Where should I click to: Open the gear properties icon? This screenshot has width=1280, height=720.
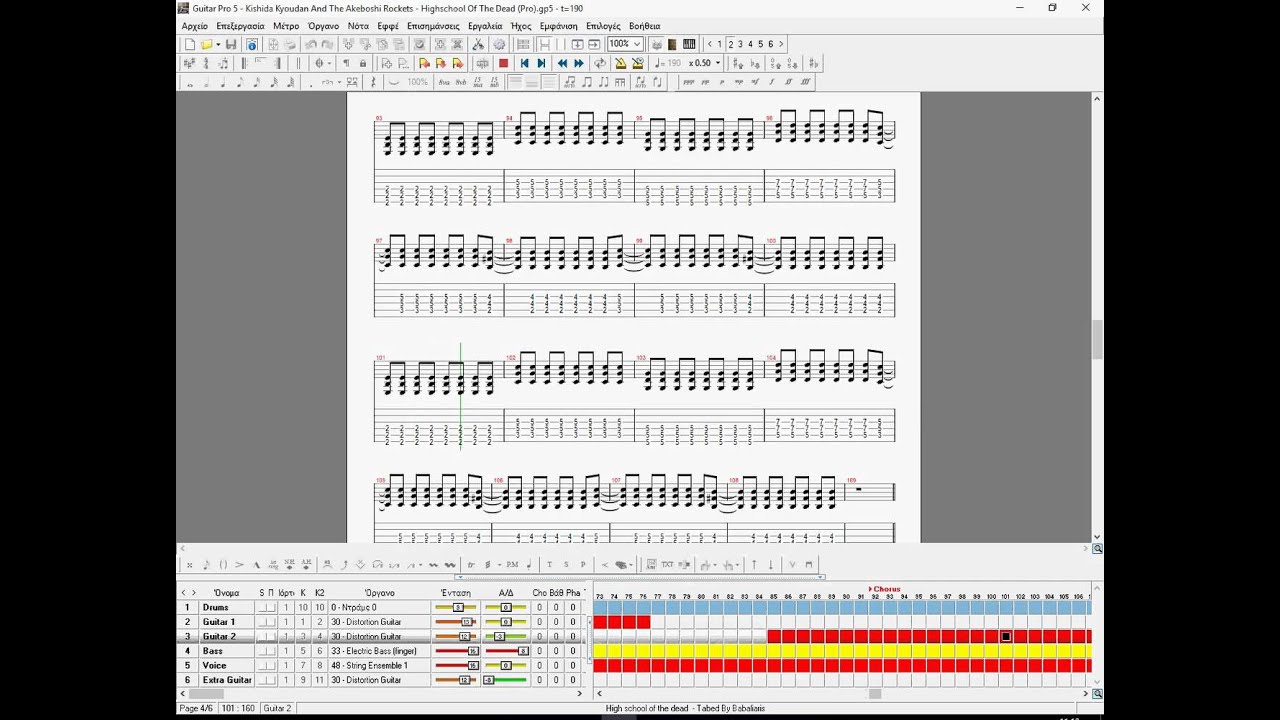click(x=499, y=44)
